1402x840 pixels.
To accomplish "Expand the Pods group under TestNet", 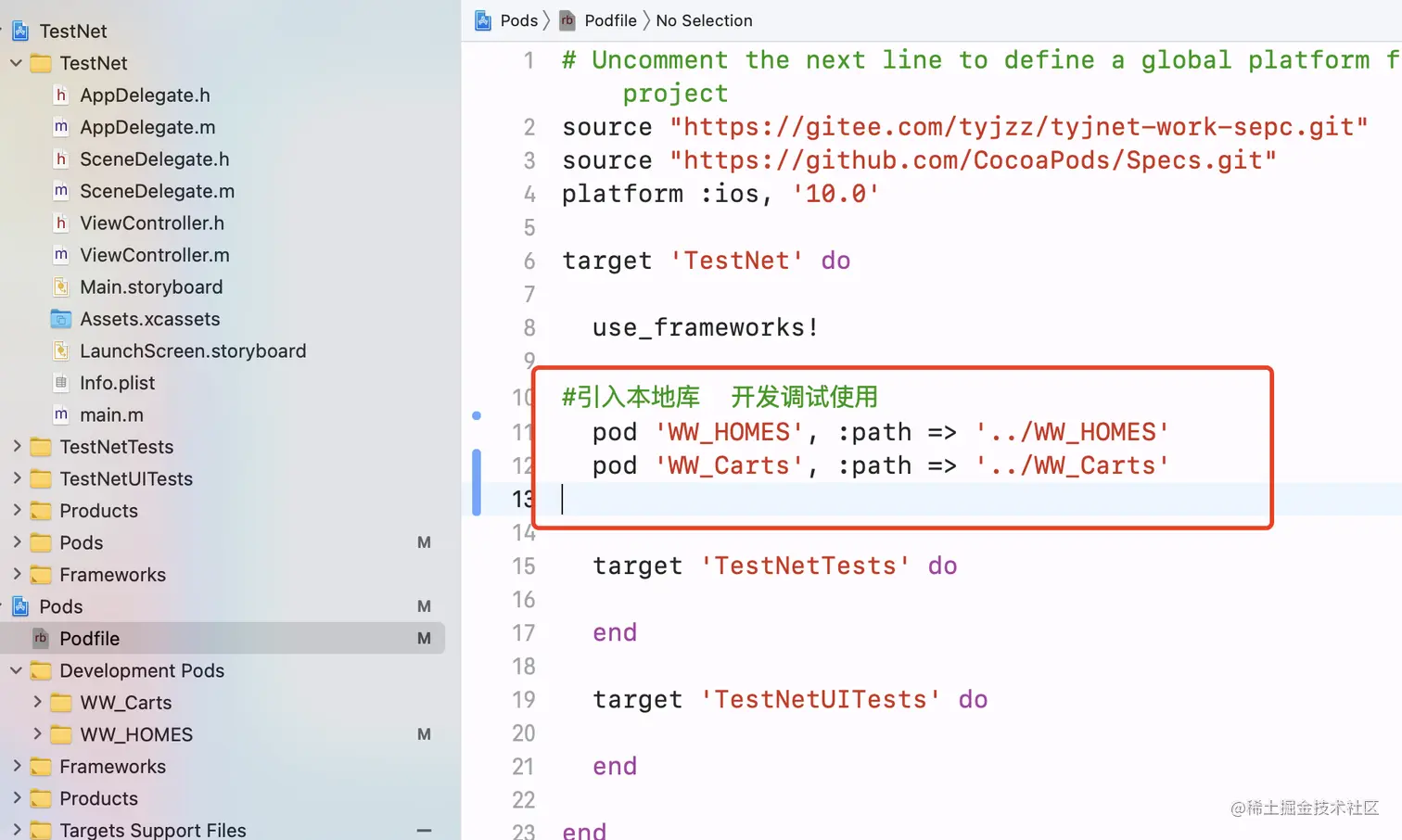I will click(17, 542).
